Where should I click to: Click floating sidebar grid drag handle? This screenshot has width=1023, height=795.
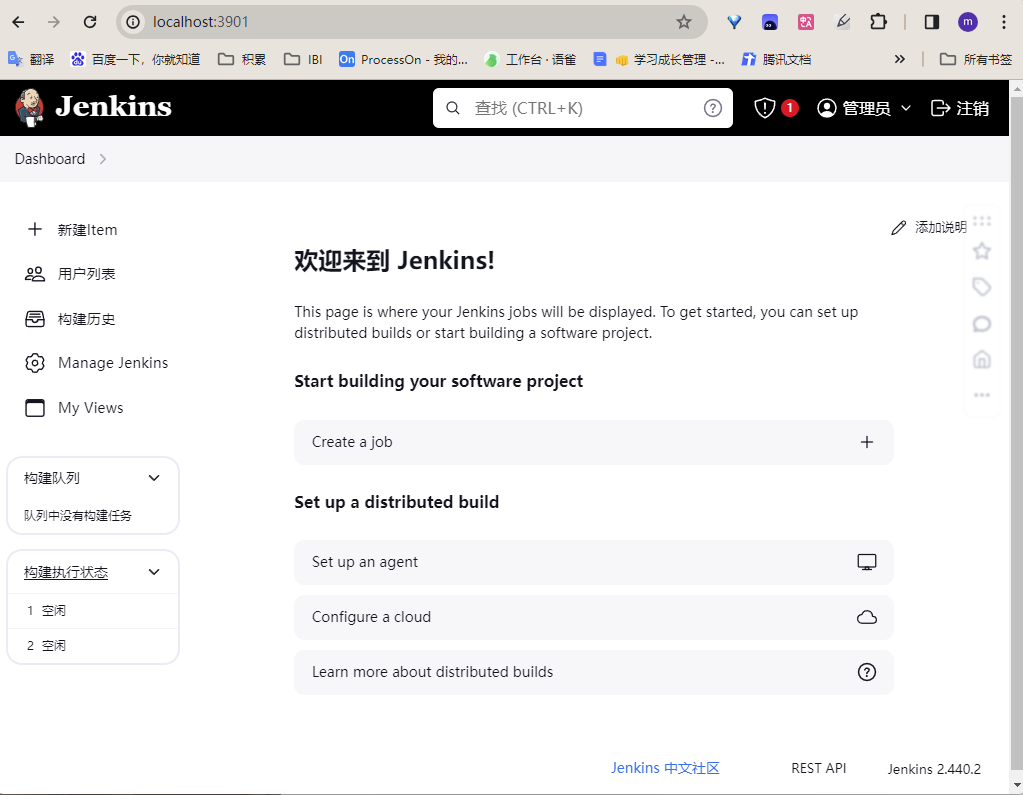[982, 221]
